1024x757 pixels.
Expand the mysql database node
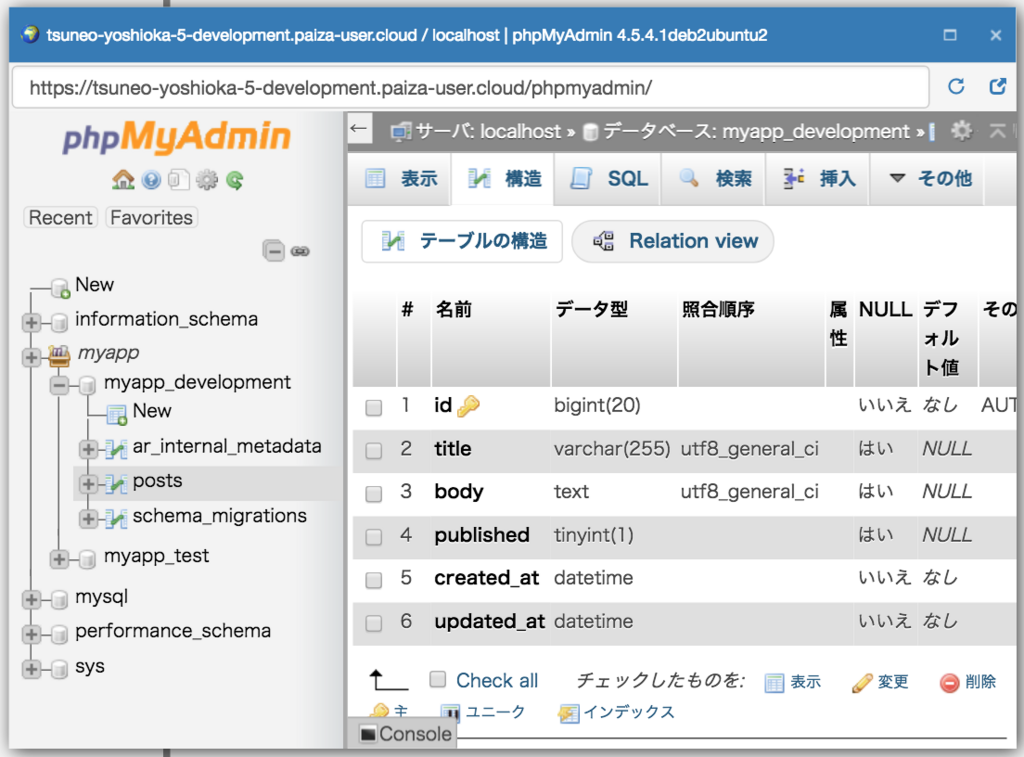(x=31, y=599)
